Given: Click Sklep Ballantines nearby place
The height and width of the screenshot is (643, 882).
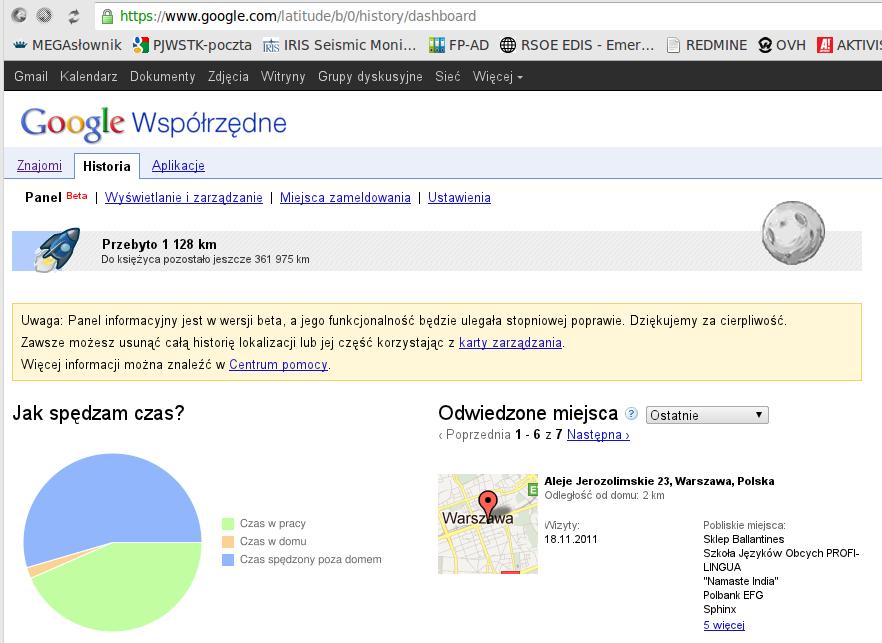Looking at the screenshot, I should [744, 539].
